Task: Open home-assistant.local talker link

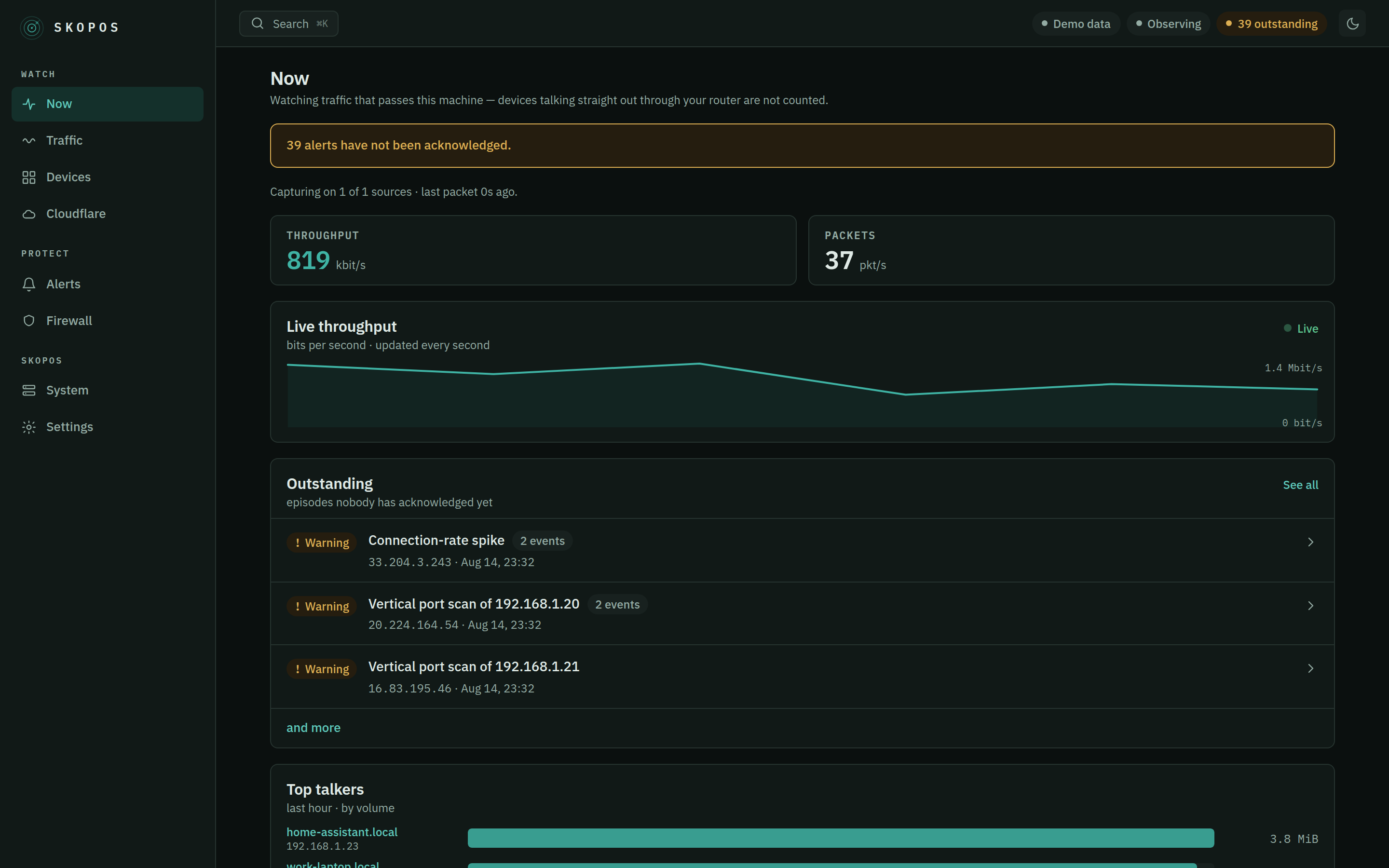Action: click(x=342, y=832)
